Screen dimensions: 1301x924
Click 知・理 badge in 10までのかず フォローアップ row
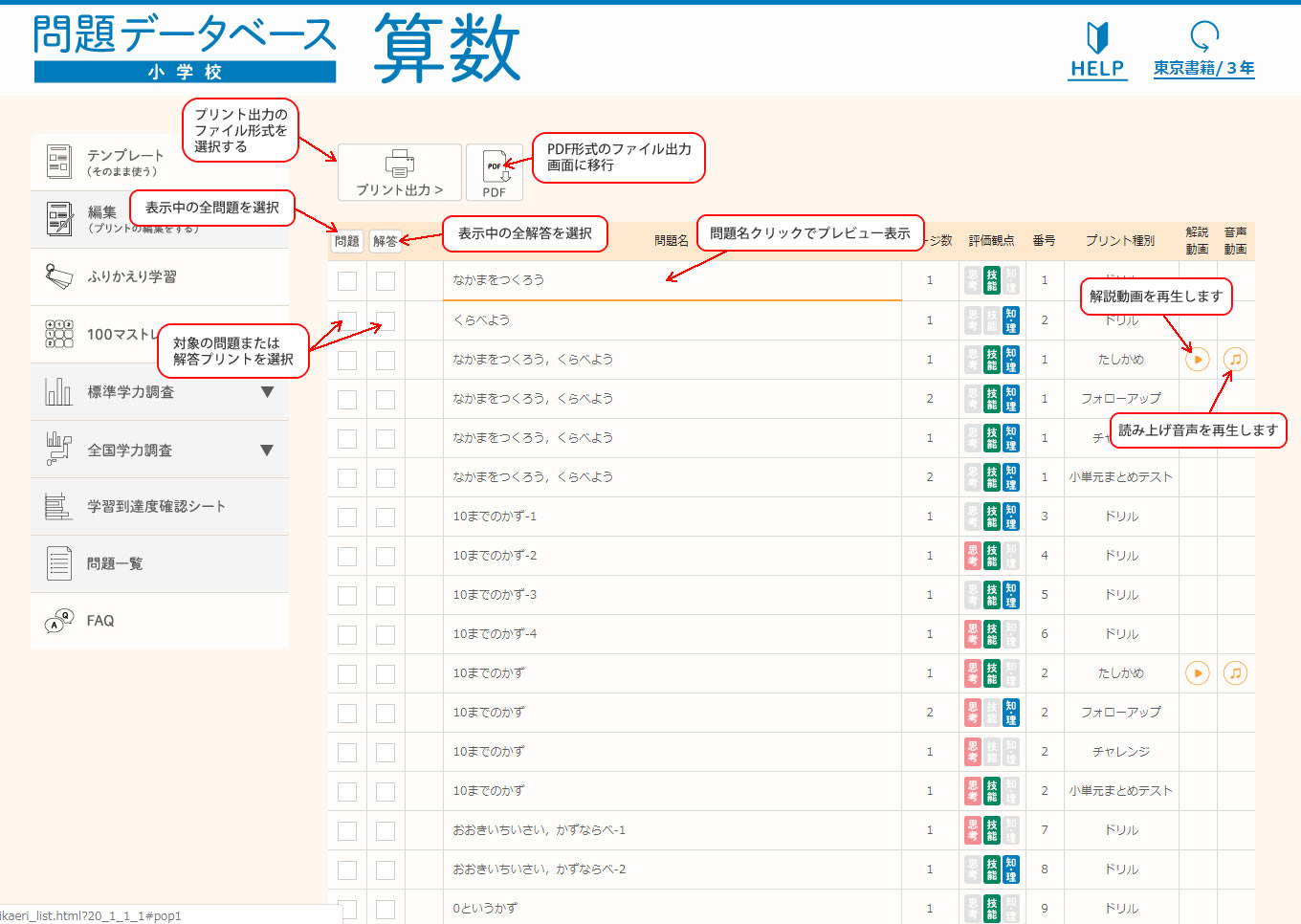[1011, 712]
